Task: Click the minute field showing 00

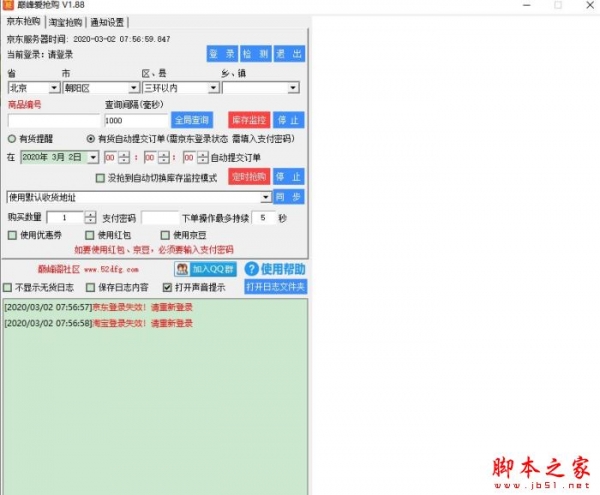Action: pyautogui.click(x=151, y=157)
